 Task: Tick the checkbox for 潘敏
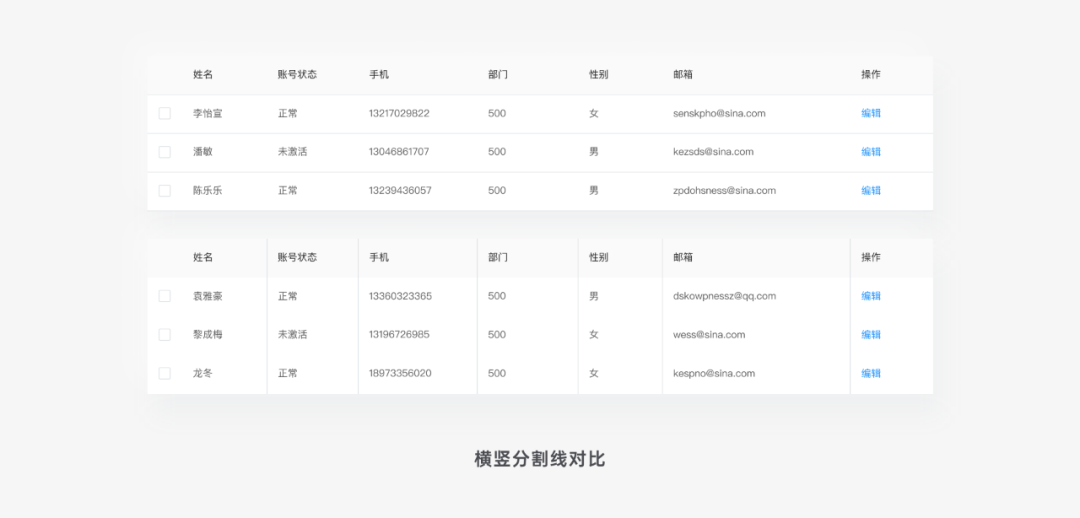click(x=165, y=152)
